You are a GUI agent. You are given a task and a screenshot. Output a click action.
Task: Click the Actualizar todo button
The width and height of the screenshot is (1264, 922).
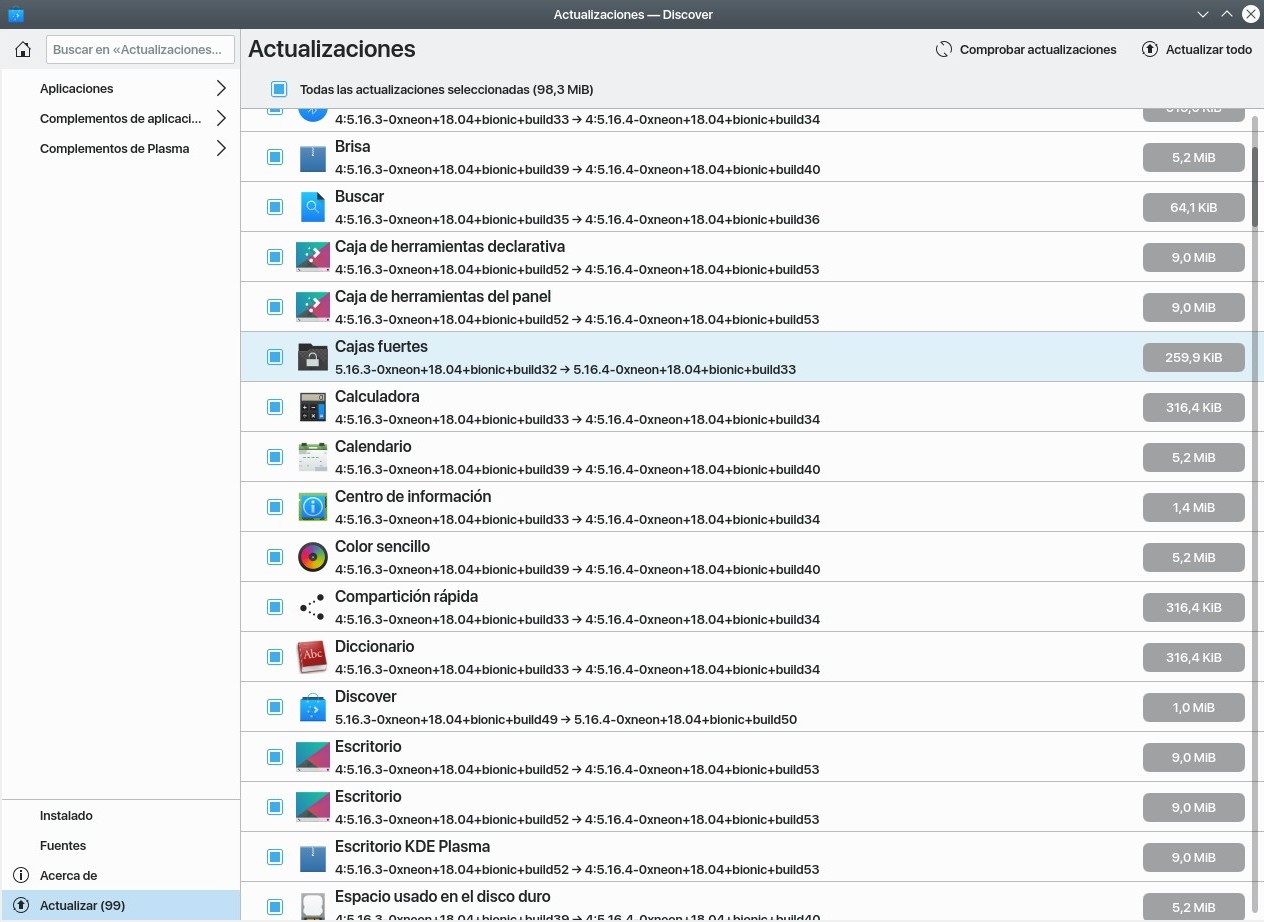(x=1196, y=49)
